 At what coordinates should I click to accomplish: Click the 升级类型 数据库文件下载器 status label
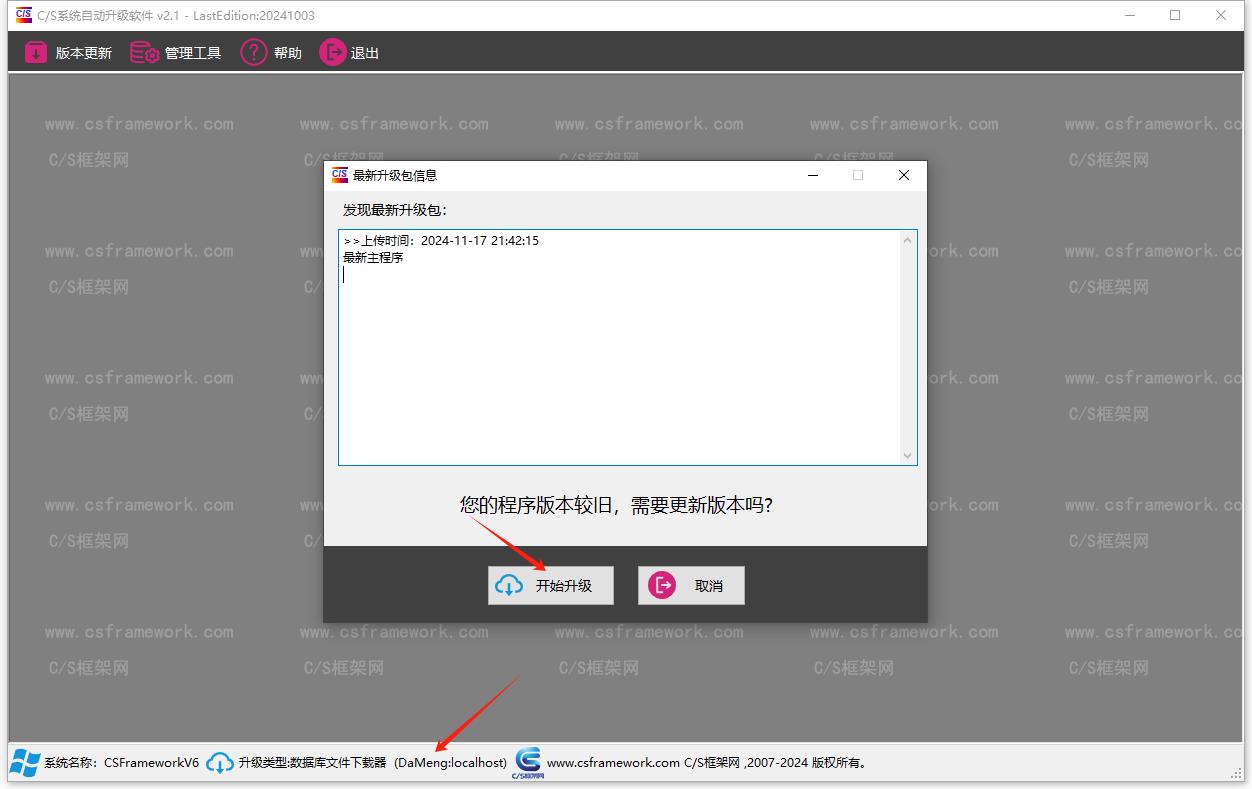(312, 763)
